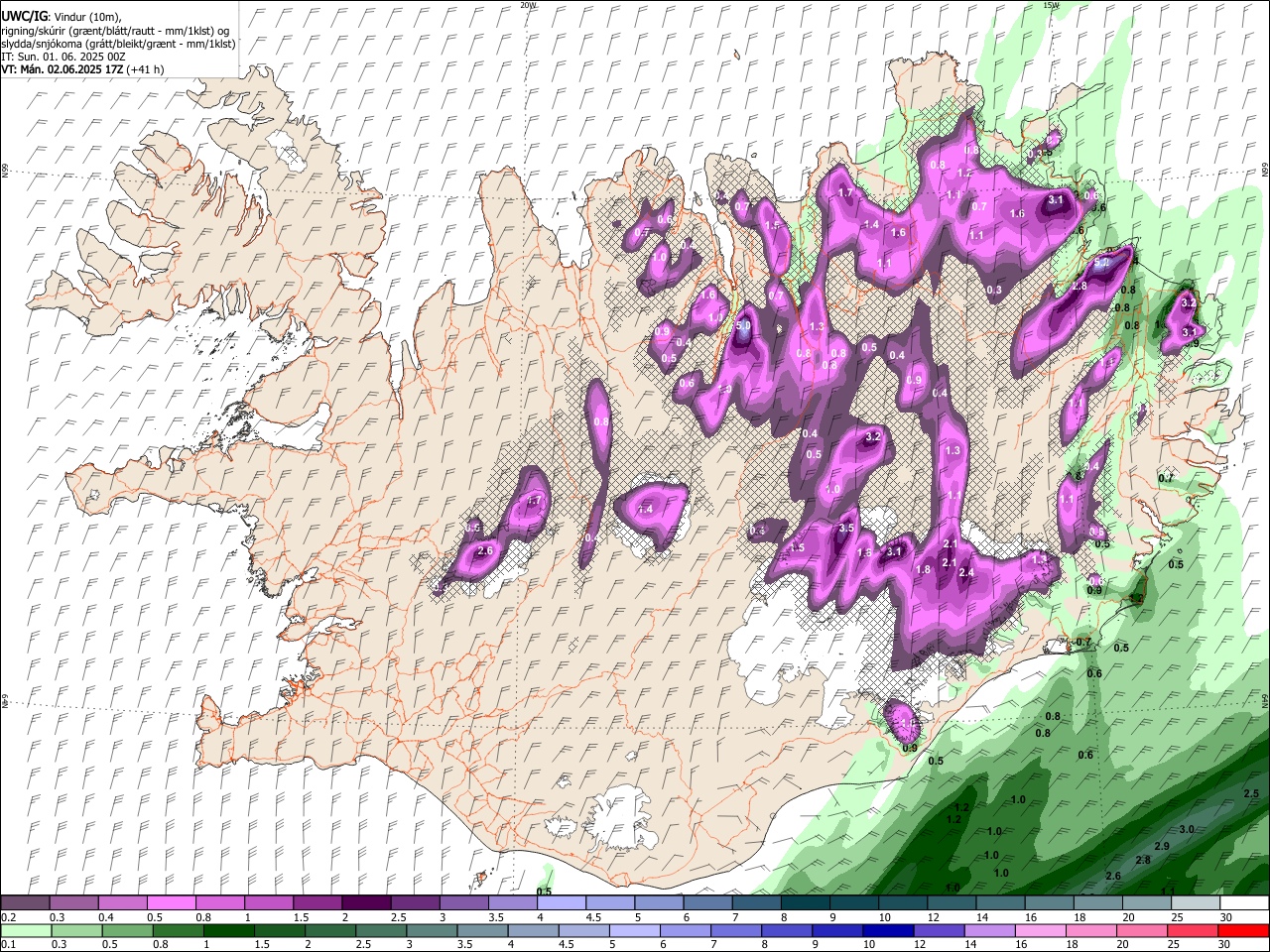
Task: Click the magenta-purple 1.5 snow-scale swatch
Action: click(317, 902)
